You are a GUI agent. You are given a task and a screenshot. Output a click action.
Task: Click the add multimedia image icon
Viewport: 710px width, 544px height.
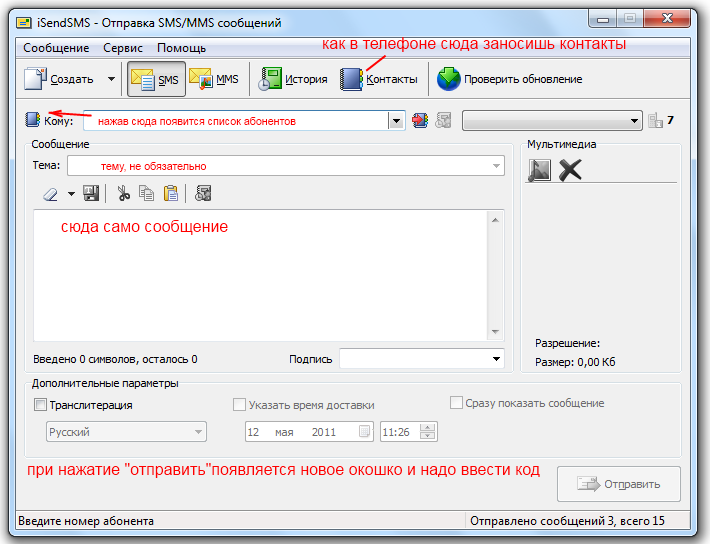click(x=539, y=170)
